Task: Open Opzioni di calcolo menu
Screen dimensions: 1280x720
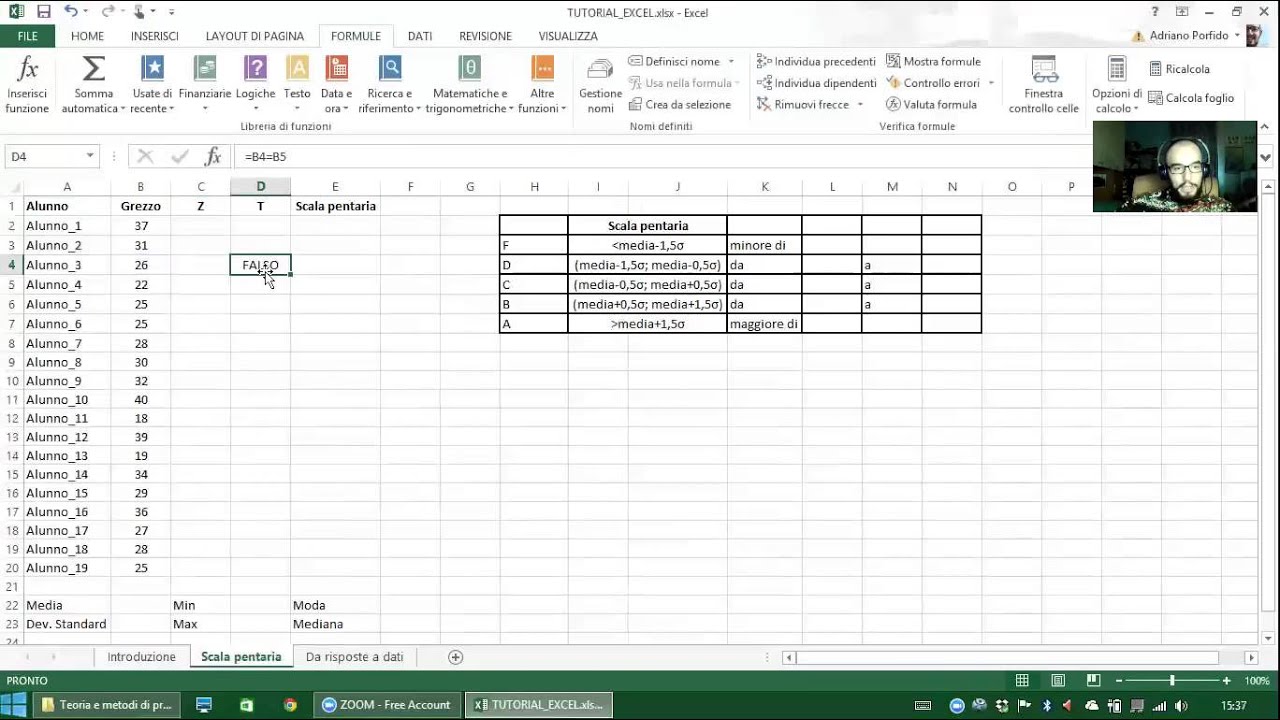Action: [x=1117, y=85]
